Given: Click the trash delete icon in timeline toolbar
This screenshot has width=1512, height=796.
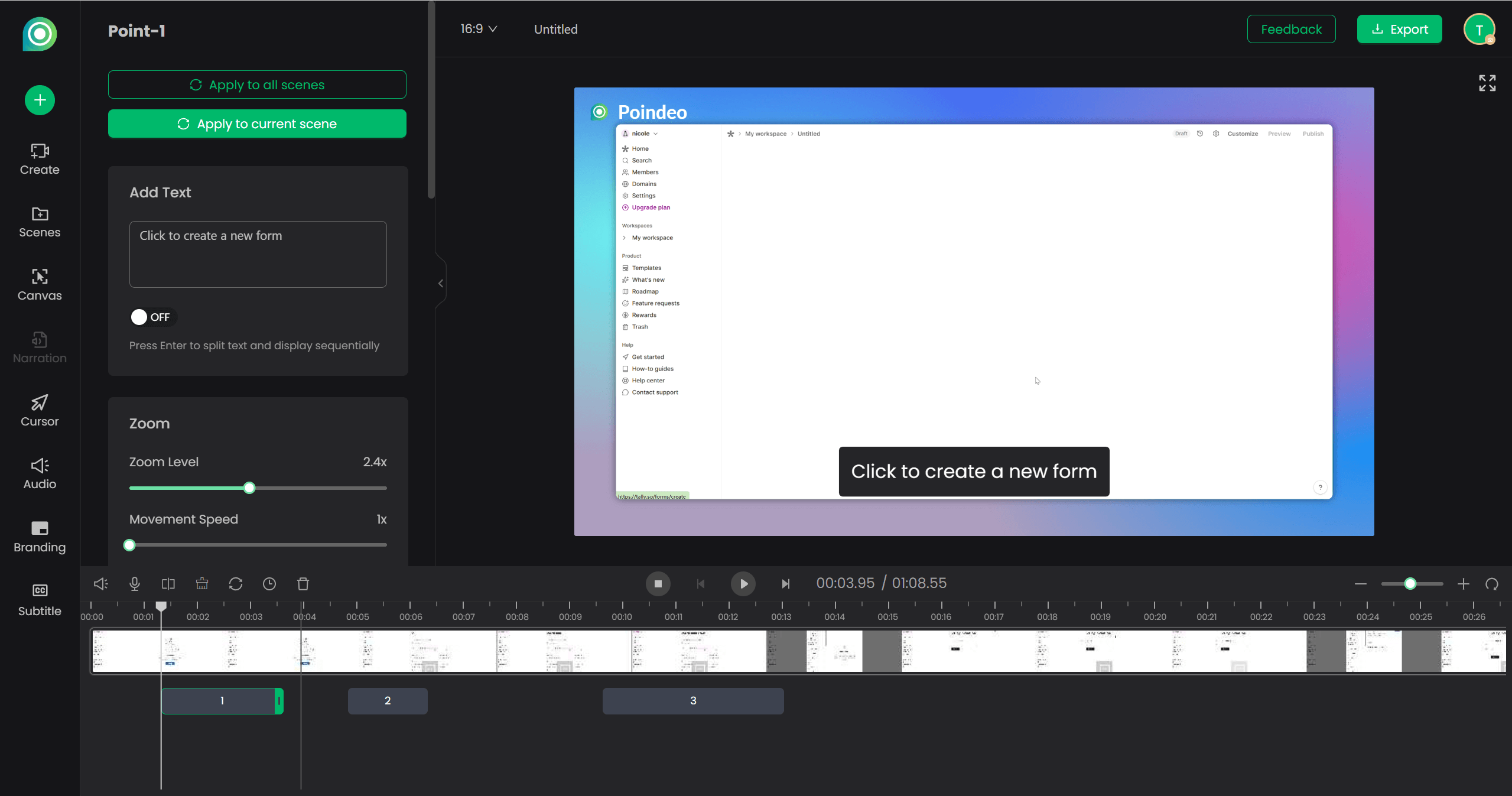Looking at the screenshot, I should pos(303,584).
